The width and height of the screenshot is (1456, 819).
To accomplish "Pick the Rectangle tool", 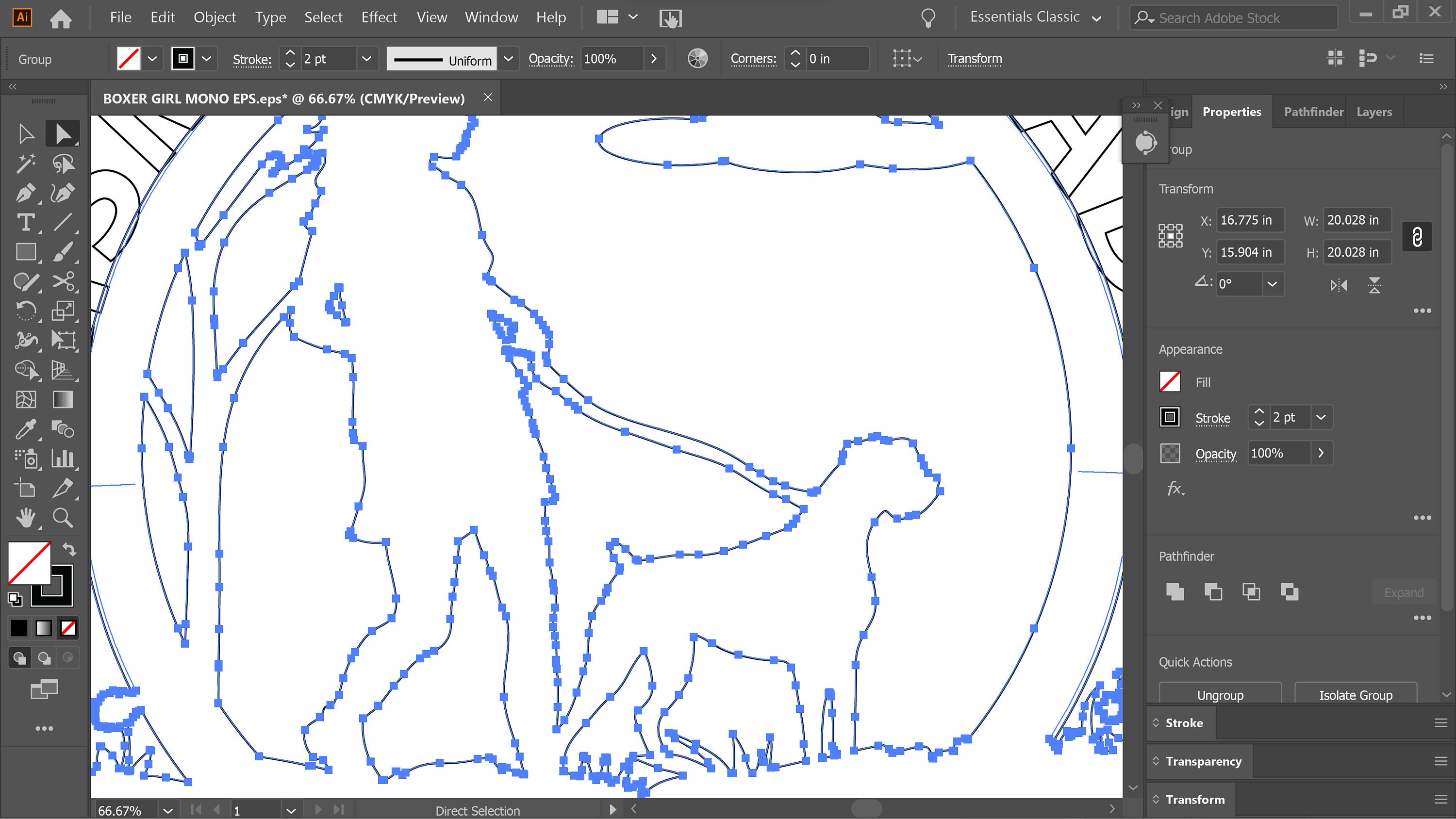I will 25,252.
